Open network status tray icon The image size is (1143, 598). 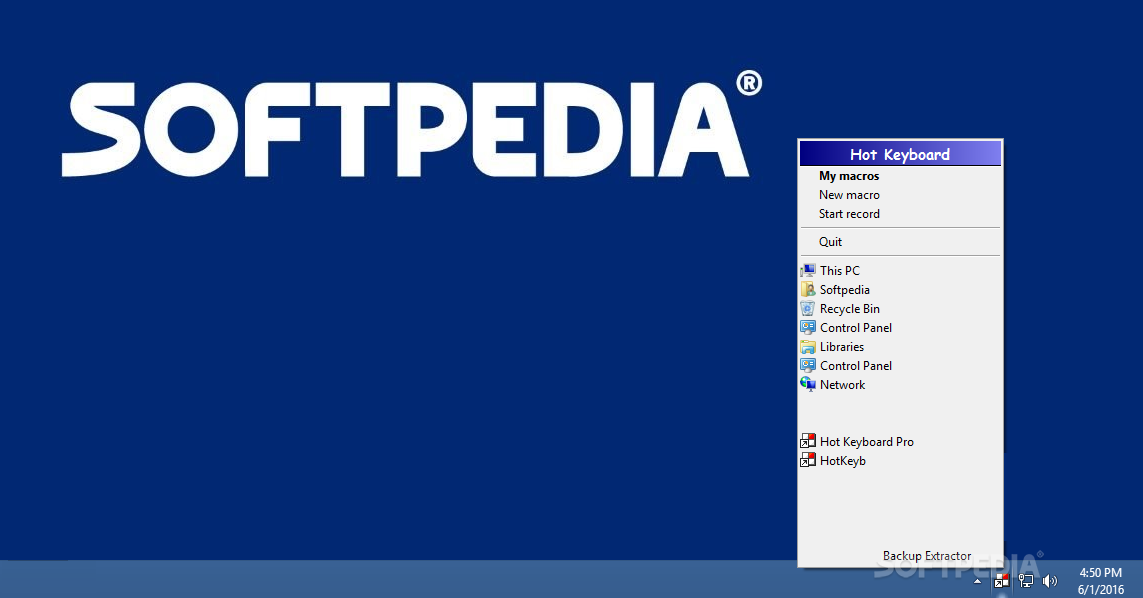point(1026,581)
